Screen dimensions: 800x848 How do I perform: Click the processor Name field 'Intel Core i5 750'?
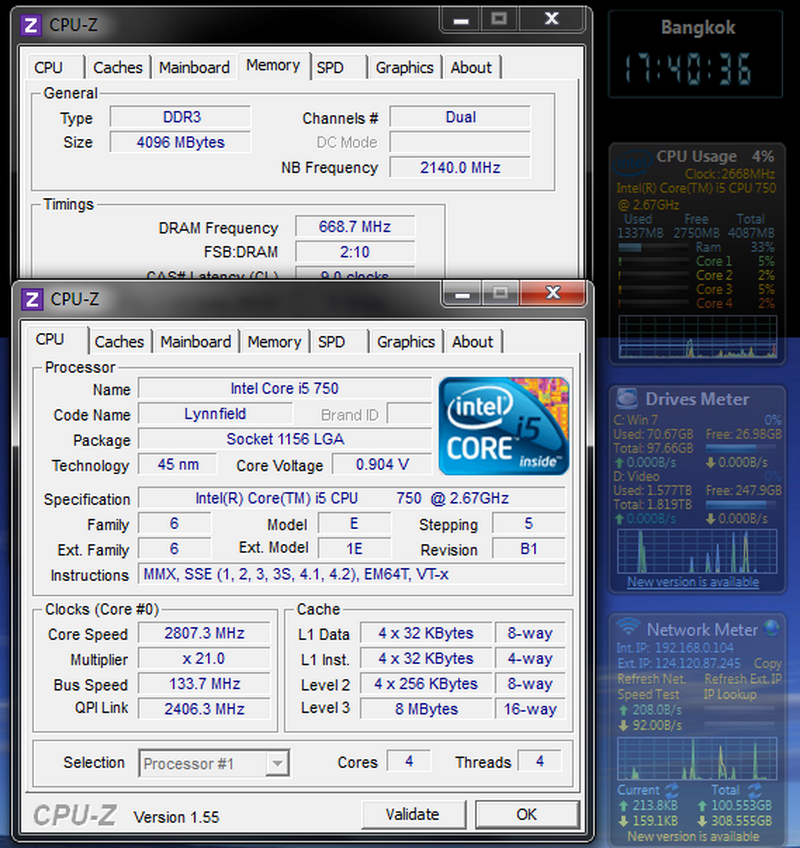[x=285, y=388]
